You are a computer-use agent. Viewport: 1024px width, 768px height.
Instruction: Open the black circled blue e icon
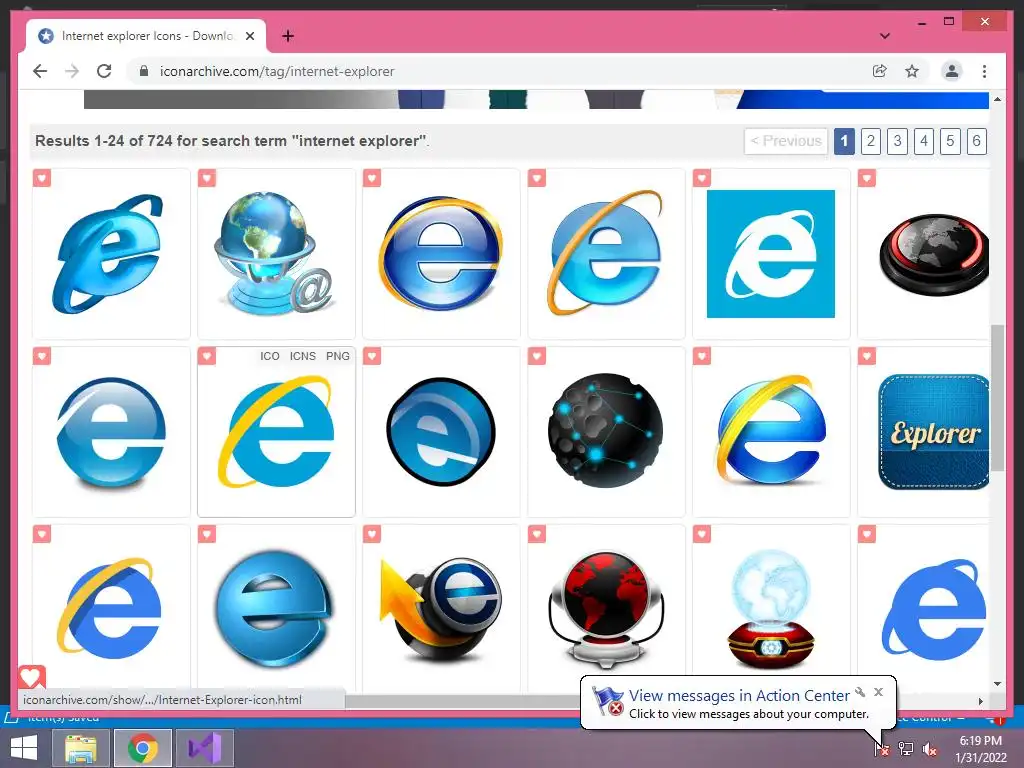(x=441, y=432)
